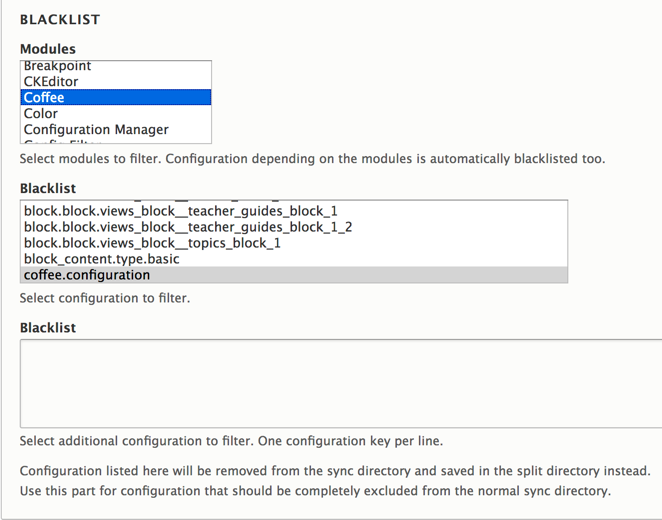This screenshot has width=662, height=520.
Task: Click the Blacklist label above the configuration list
Action: (48, 188)
